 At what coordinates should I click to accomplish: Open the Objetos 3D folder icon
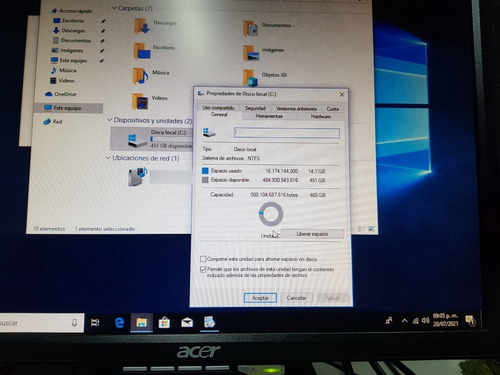pos(250,78)
